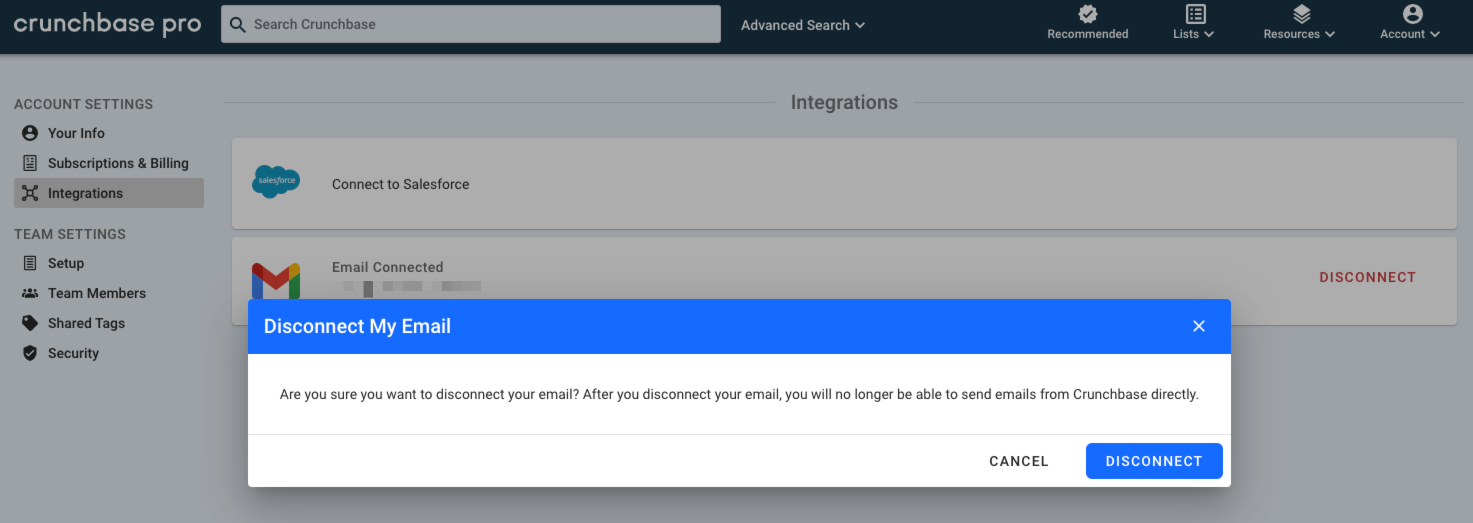Screen dimensions: 1473x523
Task: Click the crunchbase pro logo
Action: [x=108, y=24]
